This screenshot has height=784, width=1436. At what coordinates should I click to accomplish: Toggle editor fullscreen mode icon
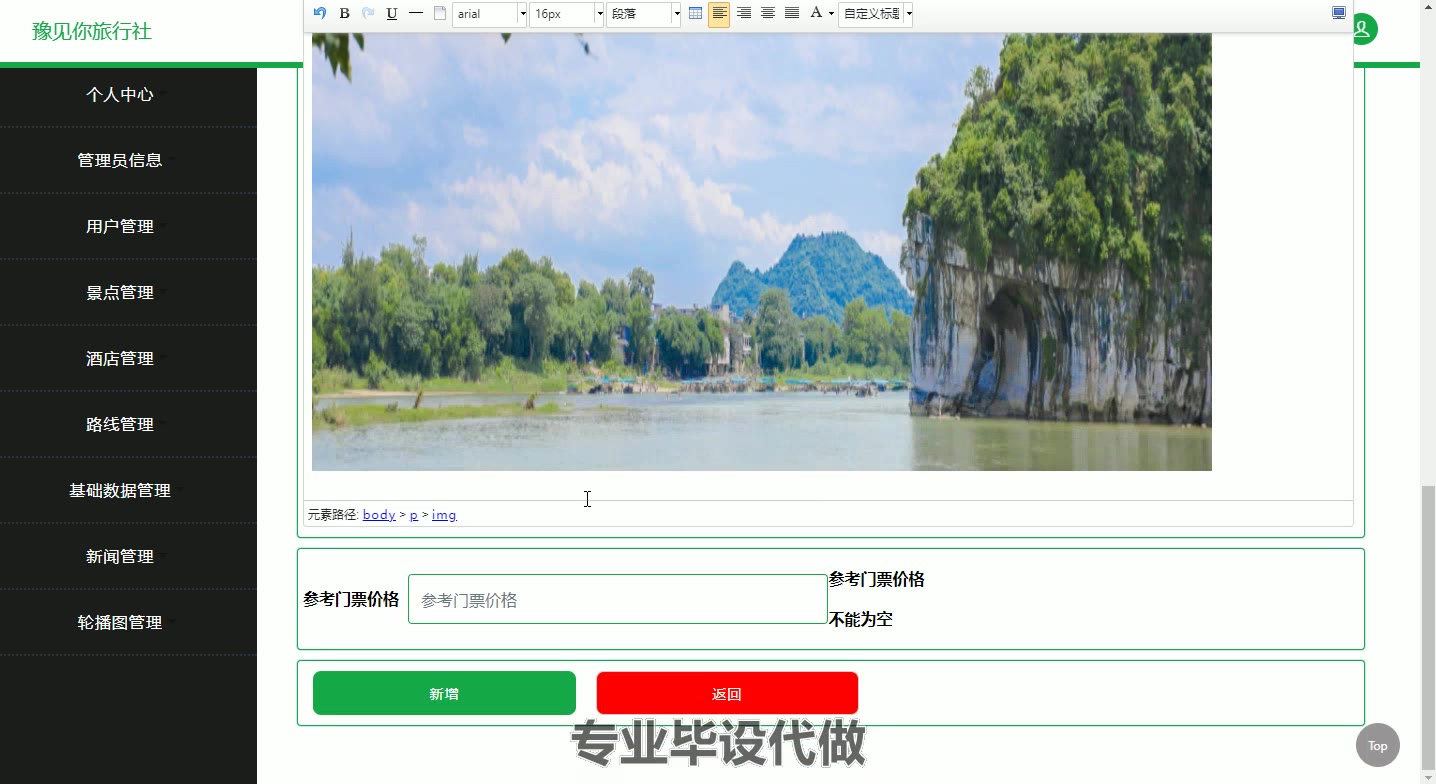(x=1339, y=13)
